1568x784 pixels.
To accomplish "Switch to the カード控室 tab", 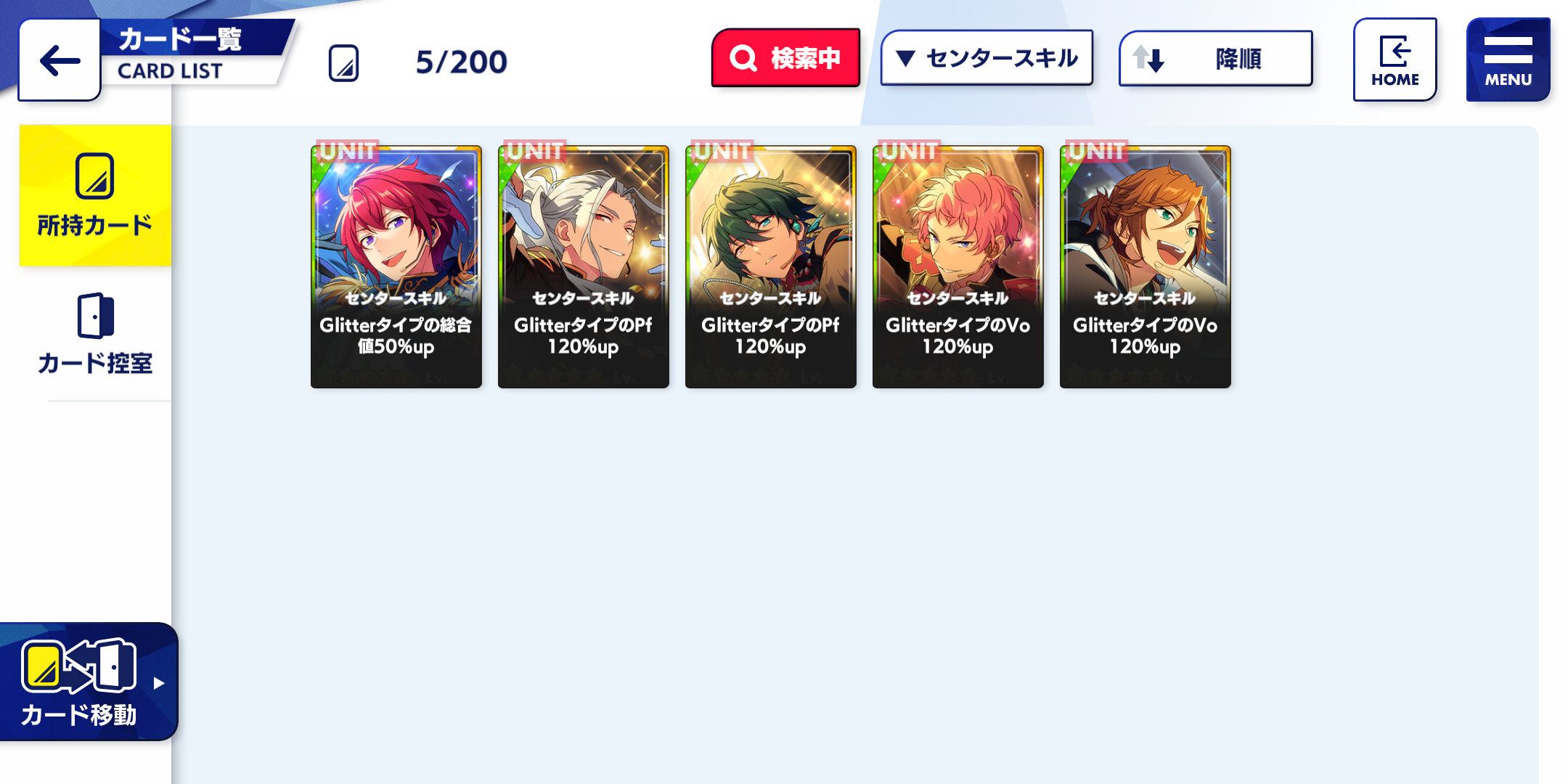I will coord(95,334).
